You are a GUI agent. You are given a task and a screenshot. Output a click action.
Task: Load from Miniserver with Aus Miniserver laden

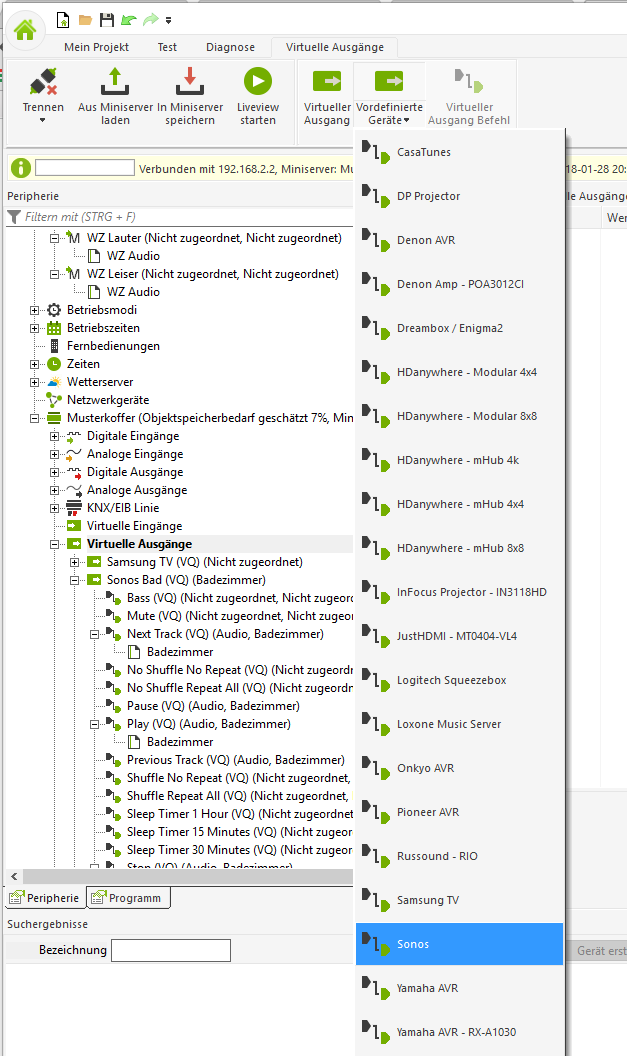point(115,95)
